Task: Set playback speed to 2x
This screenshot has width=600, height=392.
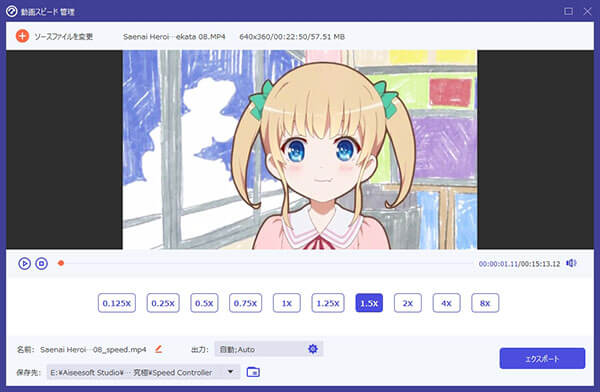Action: coord(408,303)
